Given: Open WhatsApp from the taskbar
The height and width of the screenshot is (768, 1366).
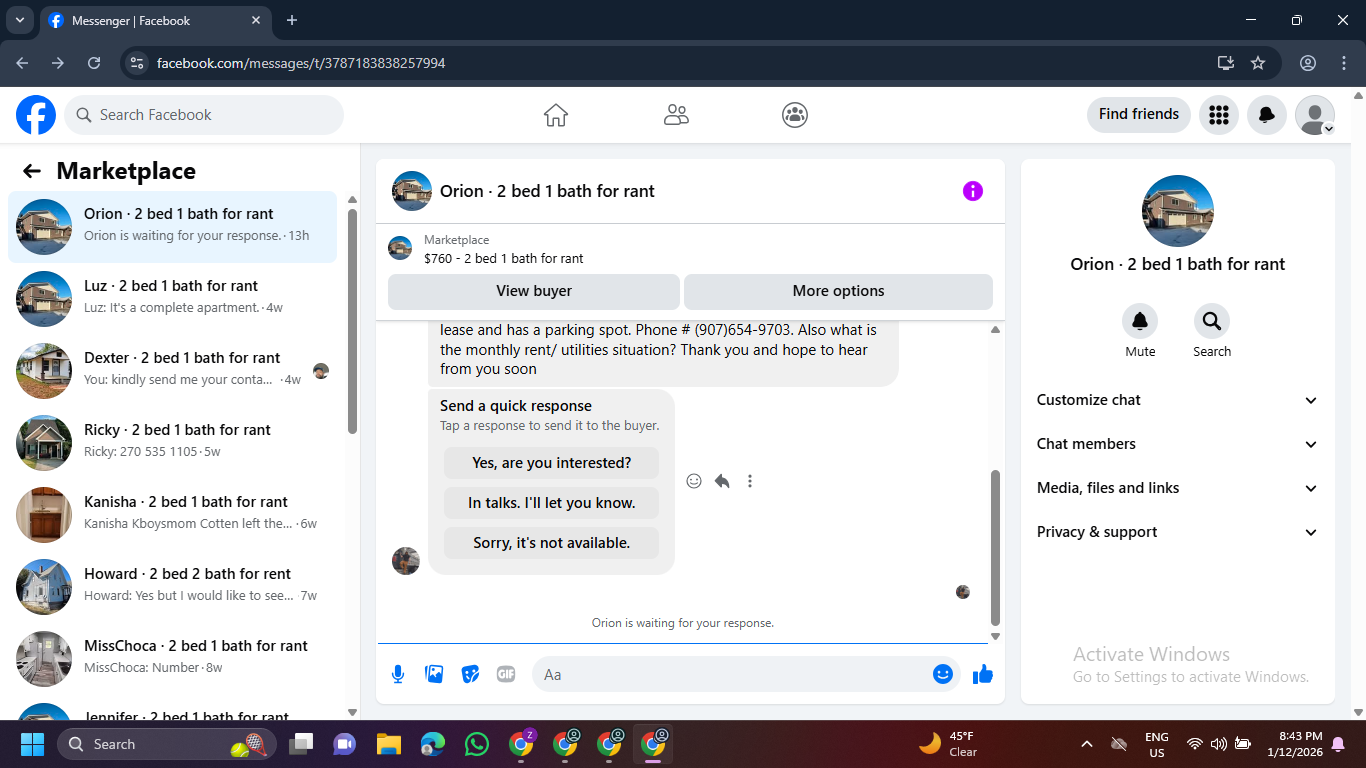Looking at the screenshot, I should 477,744.
